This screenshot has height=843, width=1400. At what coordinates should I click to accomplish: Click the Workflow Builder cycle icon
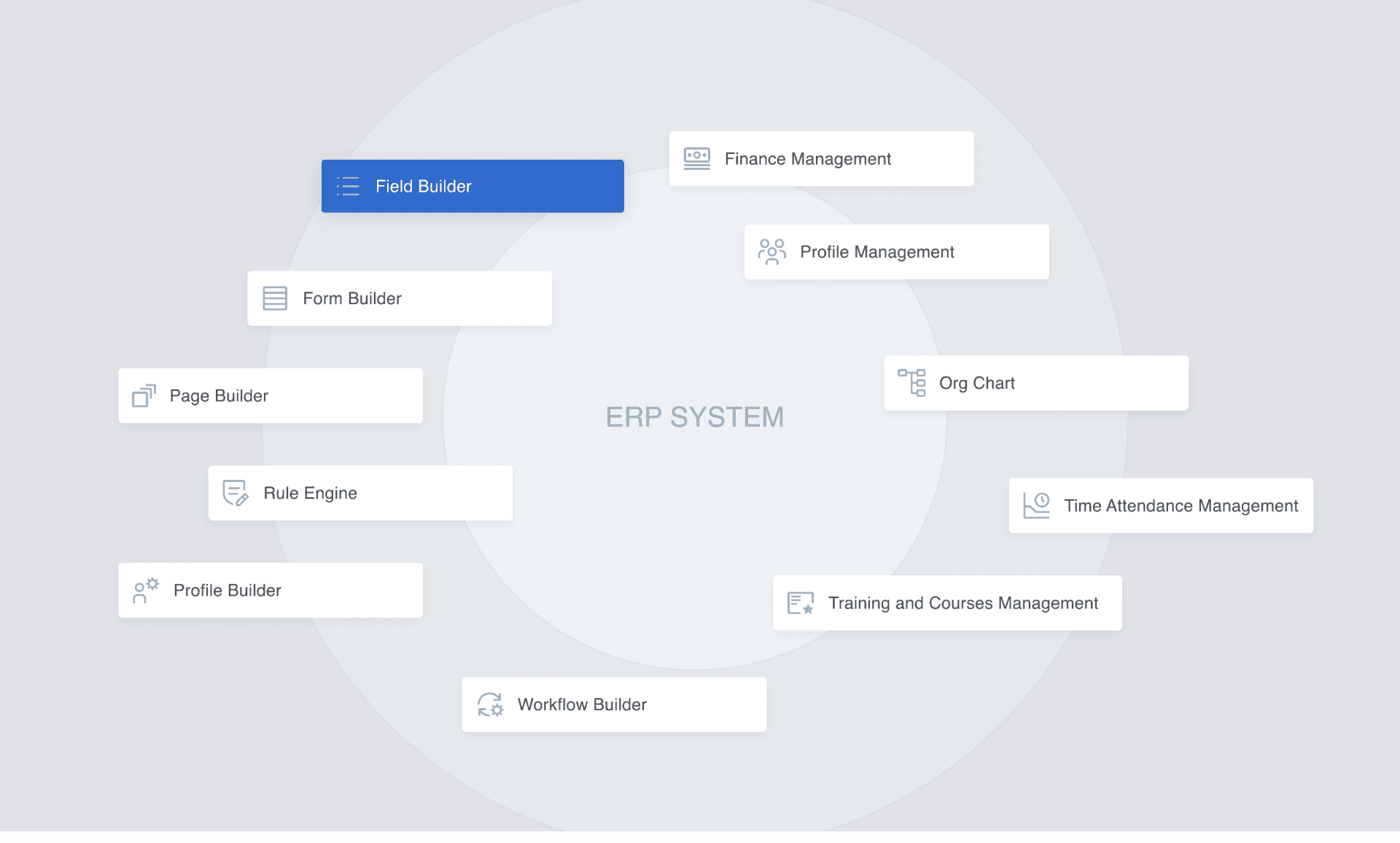click(x=490, y=704)
